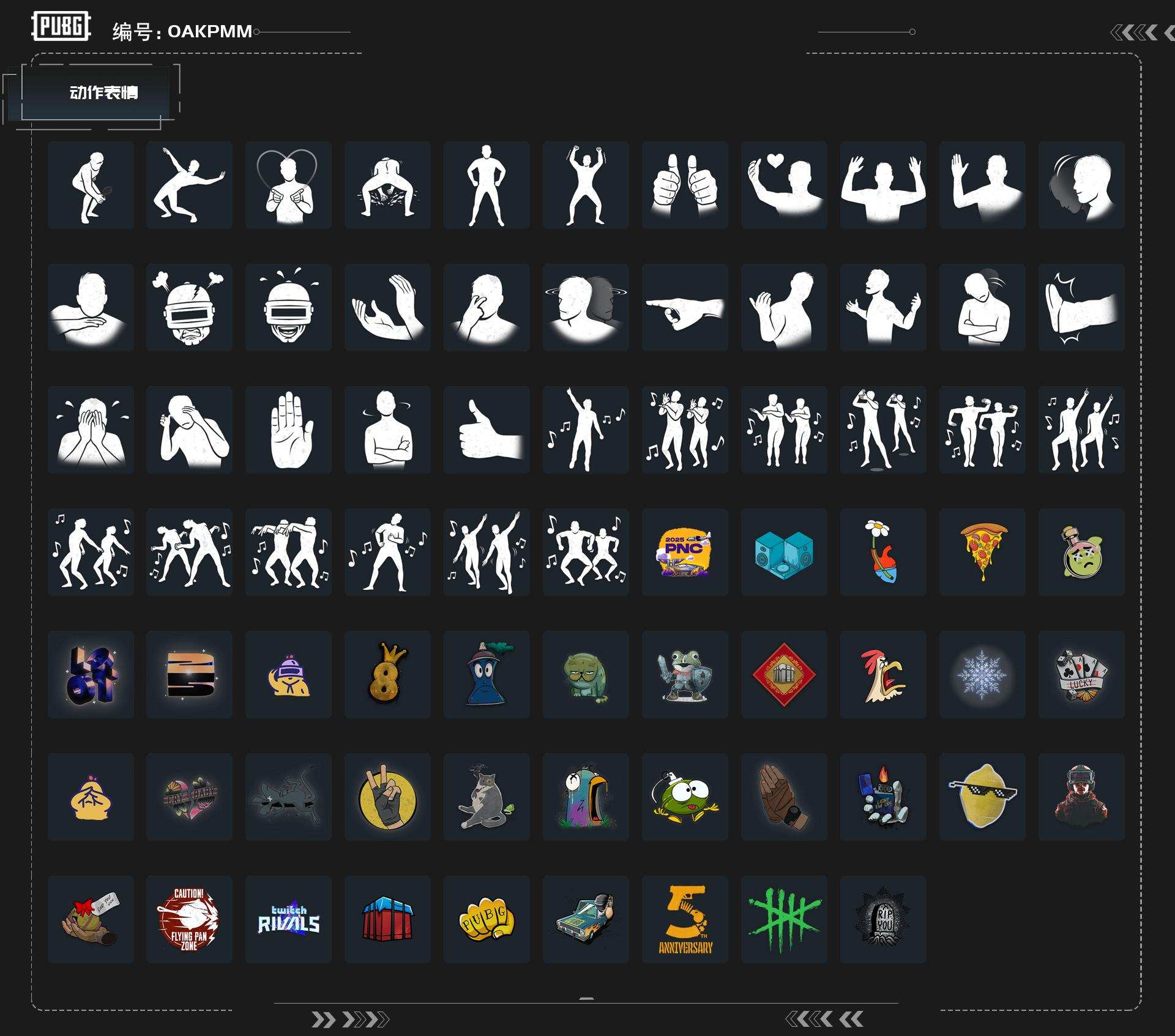Choose the lemon with pixel sunglasses spray
The image size is (1175, 1036).
[x=982, y=797]
